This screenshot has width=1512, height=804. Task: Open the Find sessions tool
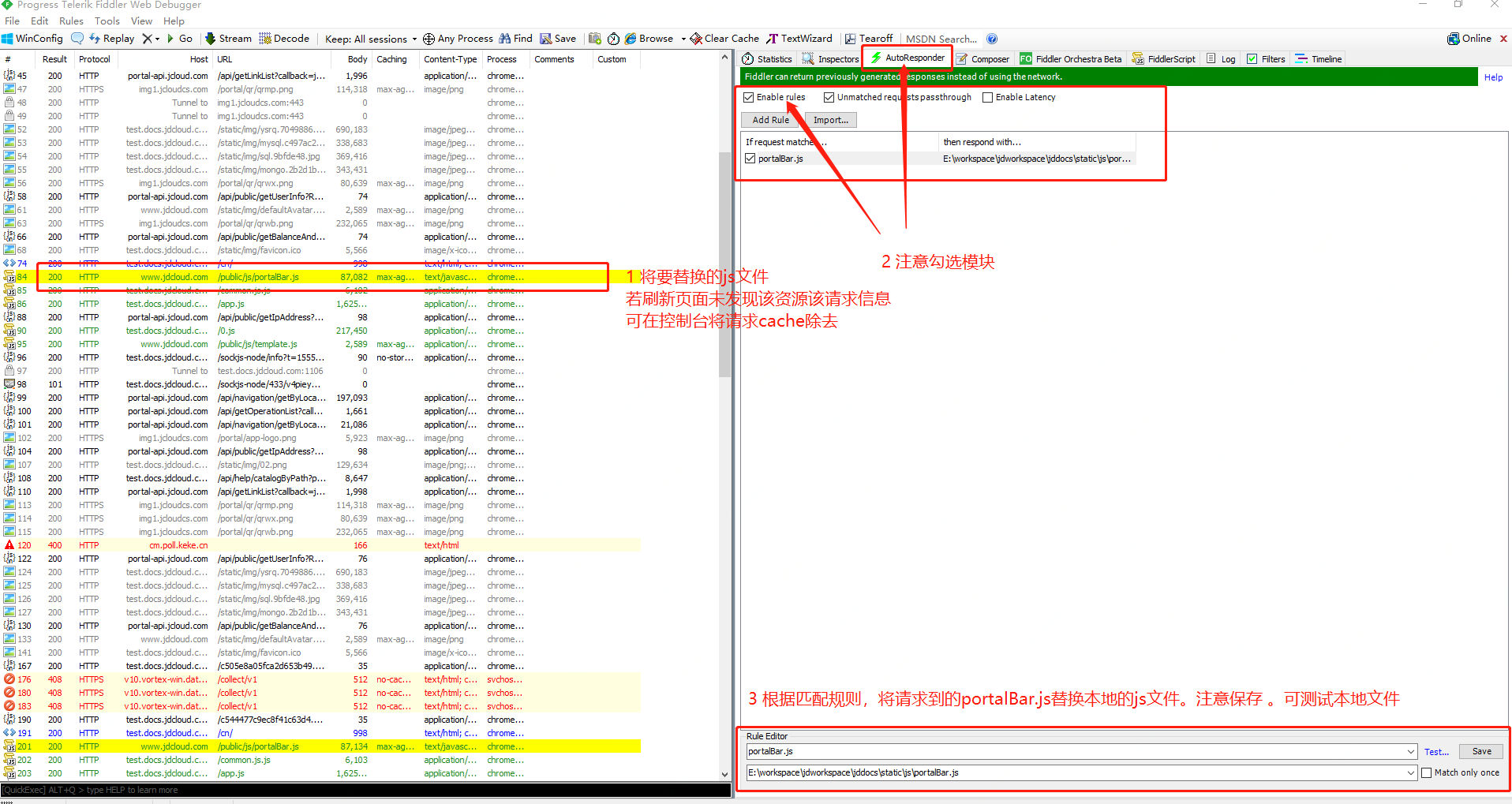click(515, 38)
